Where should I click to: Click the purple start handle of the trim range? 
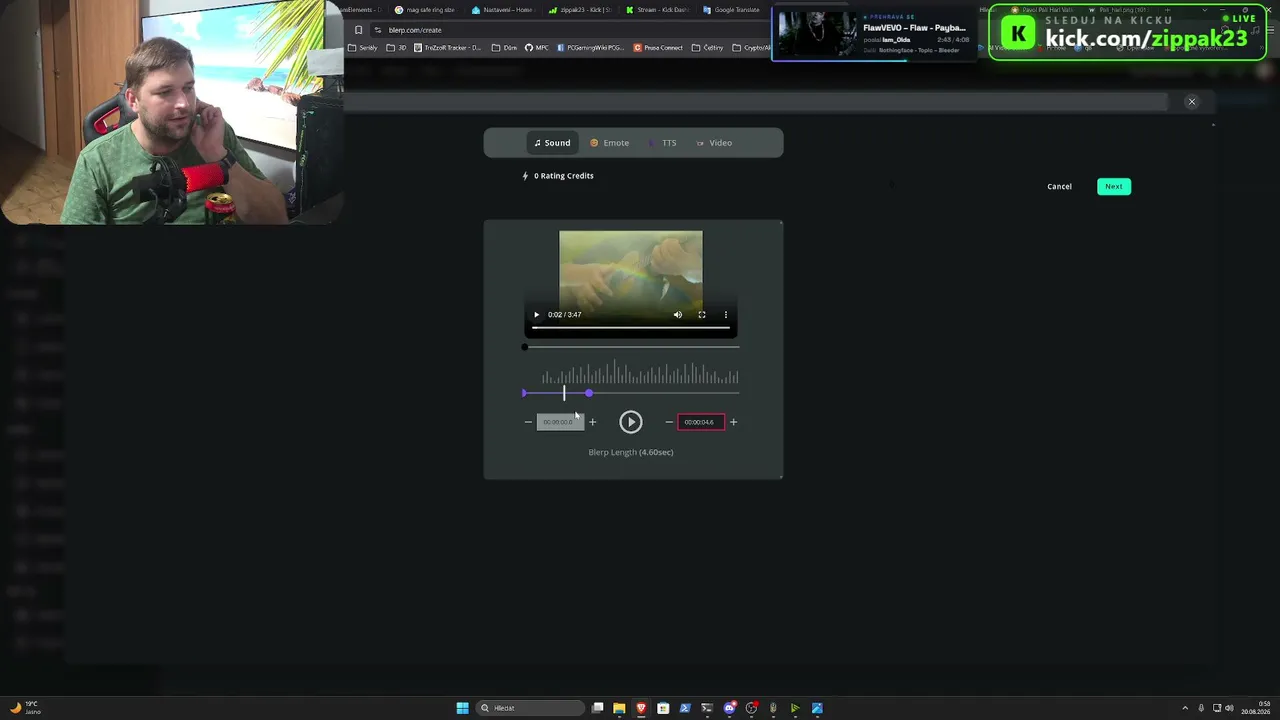click(x=524, y=393)
